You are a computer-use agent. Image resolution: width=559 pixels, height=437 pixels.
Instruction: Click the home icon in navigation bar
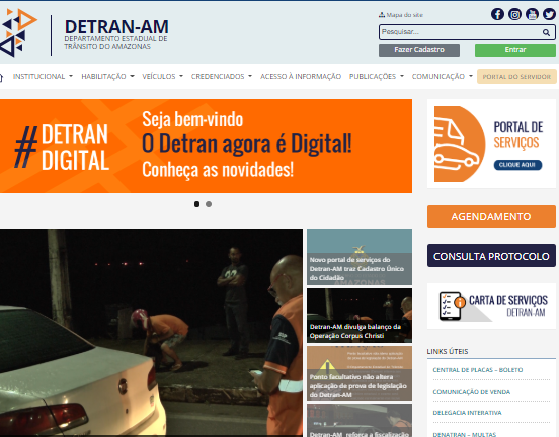[x=1, y=77]
